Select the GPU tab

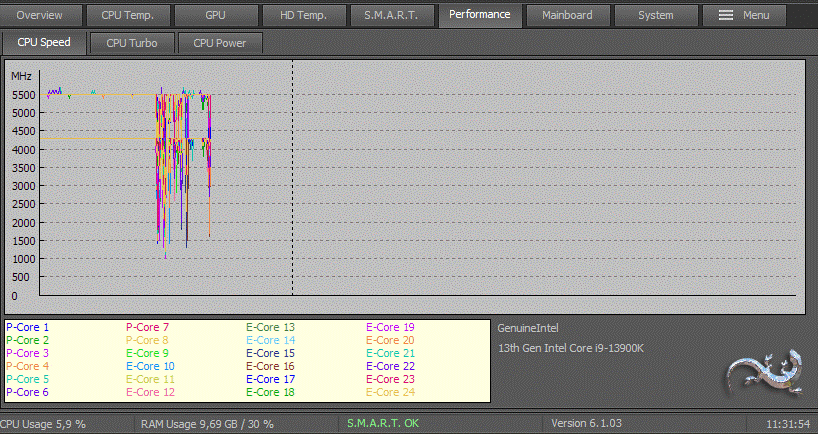tap(215, 15)
